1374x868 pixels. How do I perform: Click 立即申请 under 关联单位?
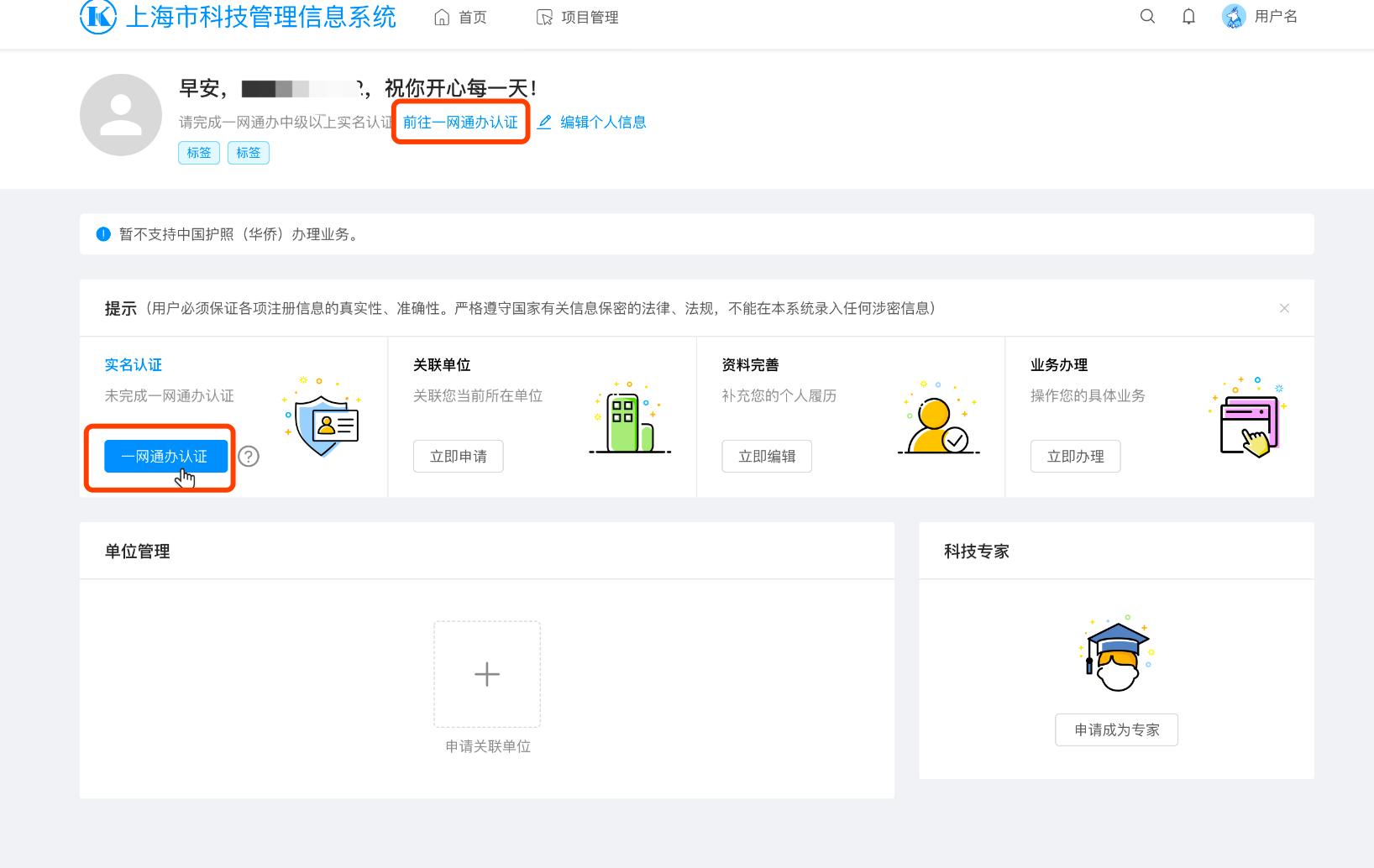pyautogui.click(x=459, y=457)
